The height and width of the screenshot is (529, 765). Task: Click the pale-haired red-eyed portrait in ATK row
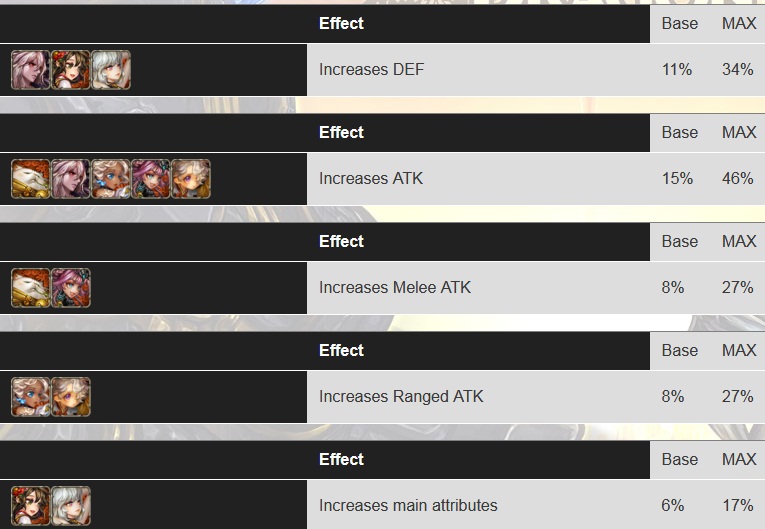tap(70, 179)
